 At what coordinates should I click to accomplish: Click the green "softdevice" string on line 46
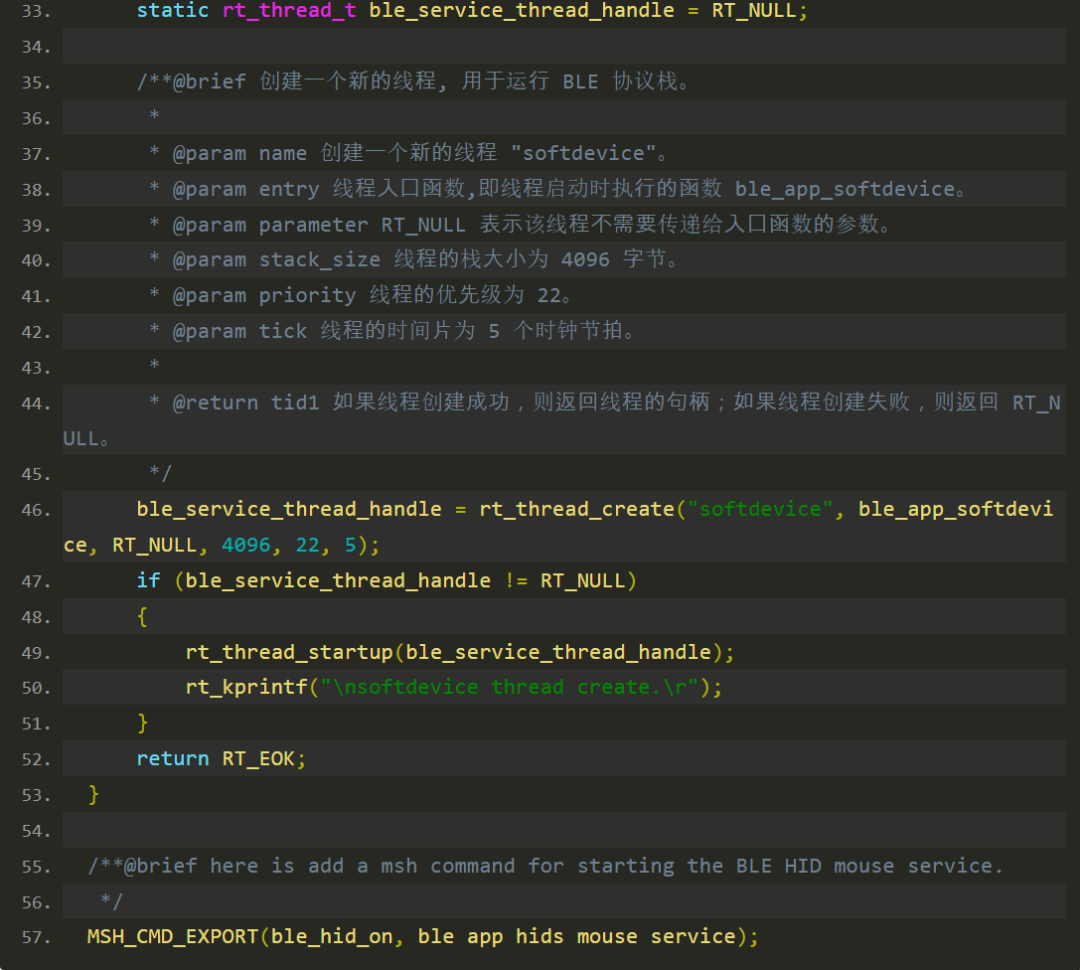coord(760,509)
